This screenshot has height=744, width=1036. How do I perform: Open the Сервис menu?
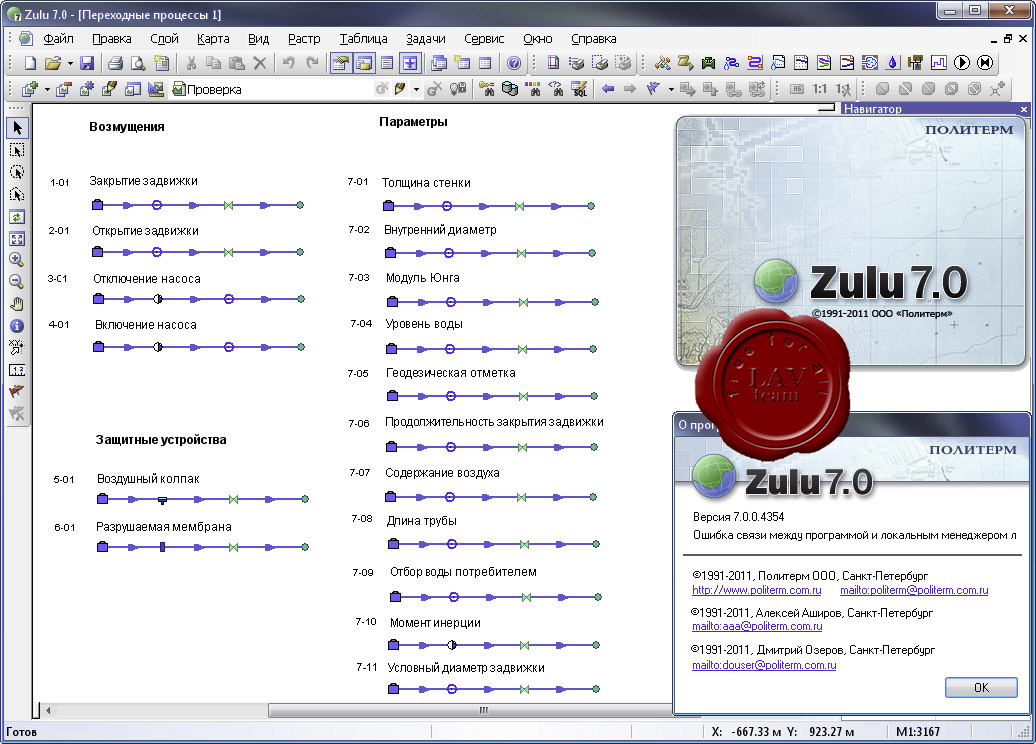(x=484, y=39)
